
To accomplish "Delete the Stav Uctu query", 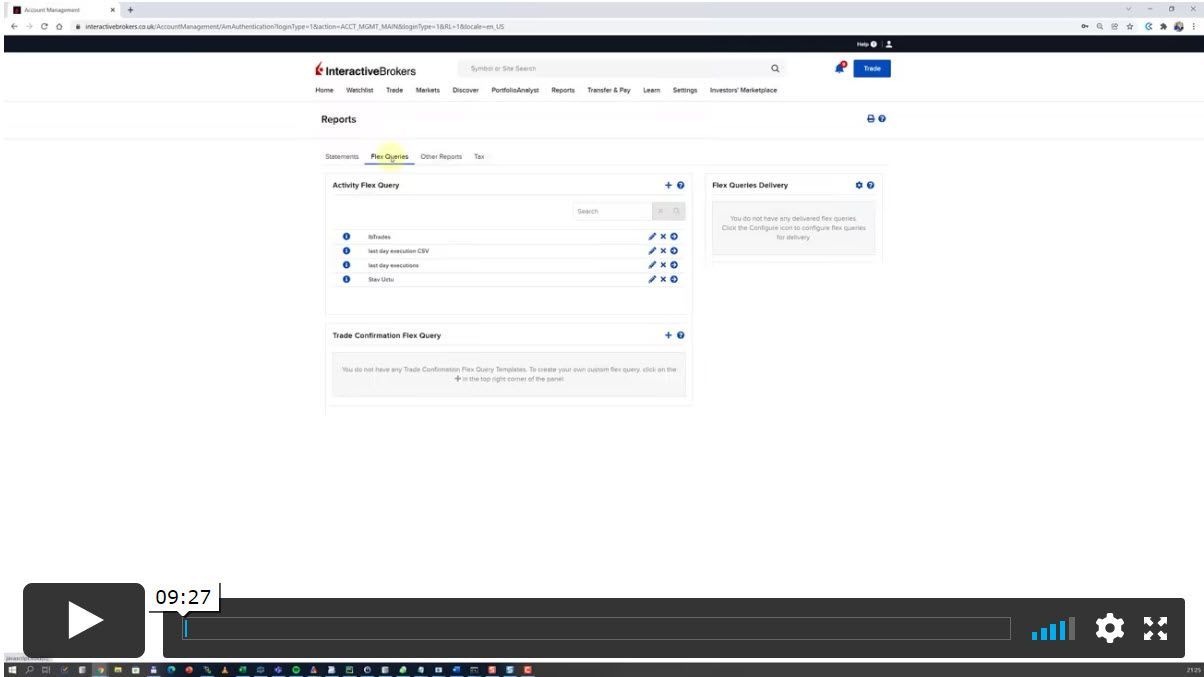I will coord(663,279).
